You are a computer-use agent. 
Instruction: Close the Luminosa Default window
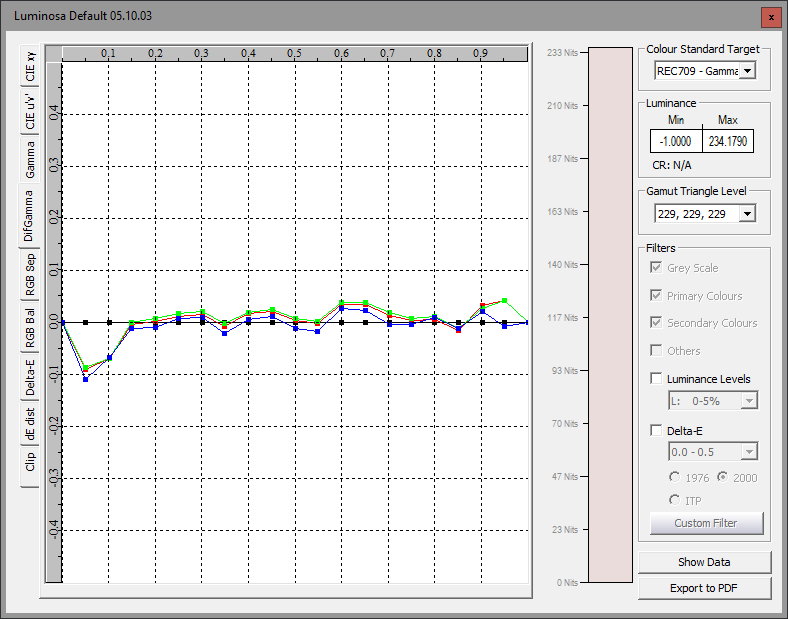pos(771,18)
